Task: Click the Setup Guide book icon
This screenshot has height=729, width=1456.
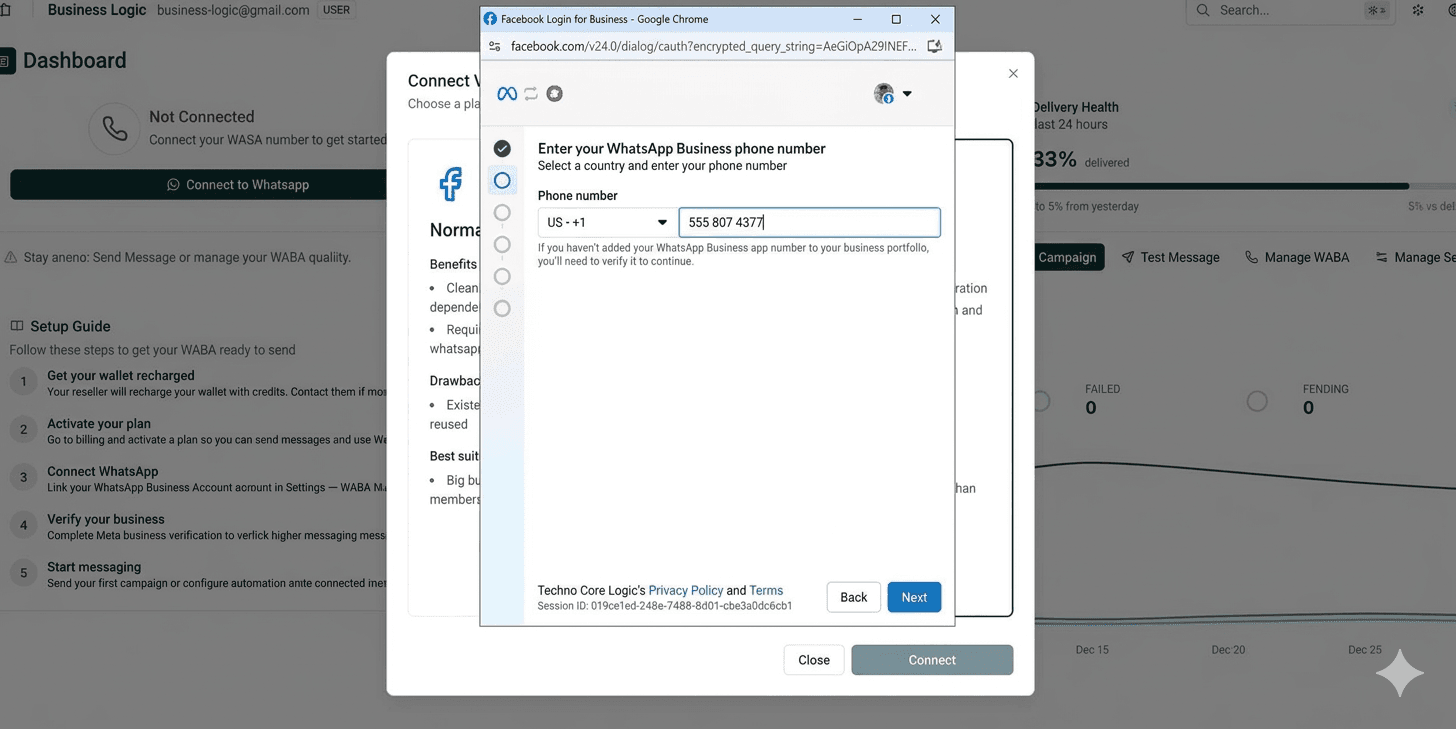Action: pyautogui.click(x=17, y=326)
